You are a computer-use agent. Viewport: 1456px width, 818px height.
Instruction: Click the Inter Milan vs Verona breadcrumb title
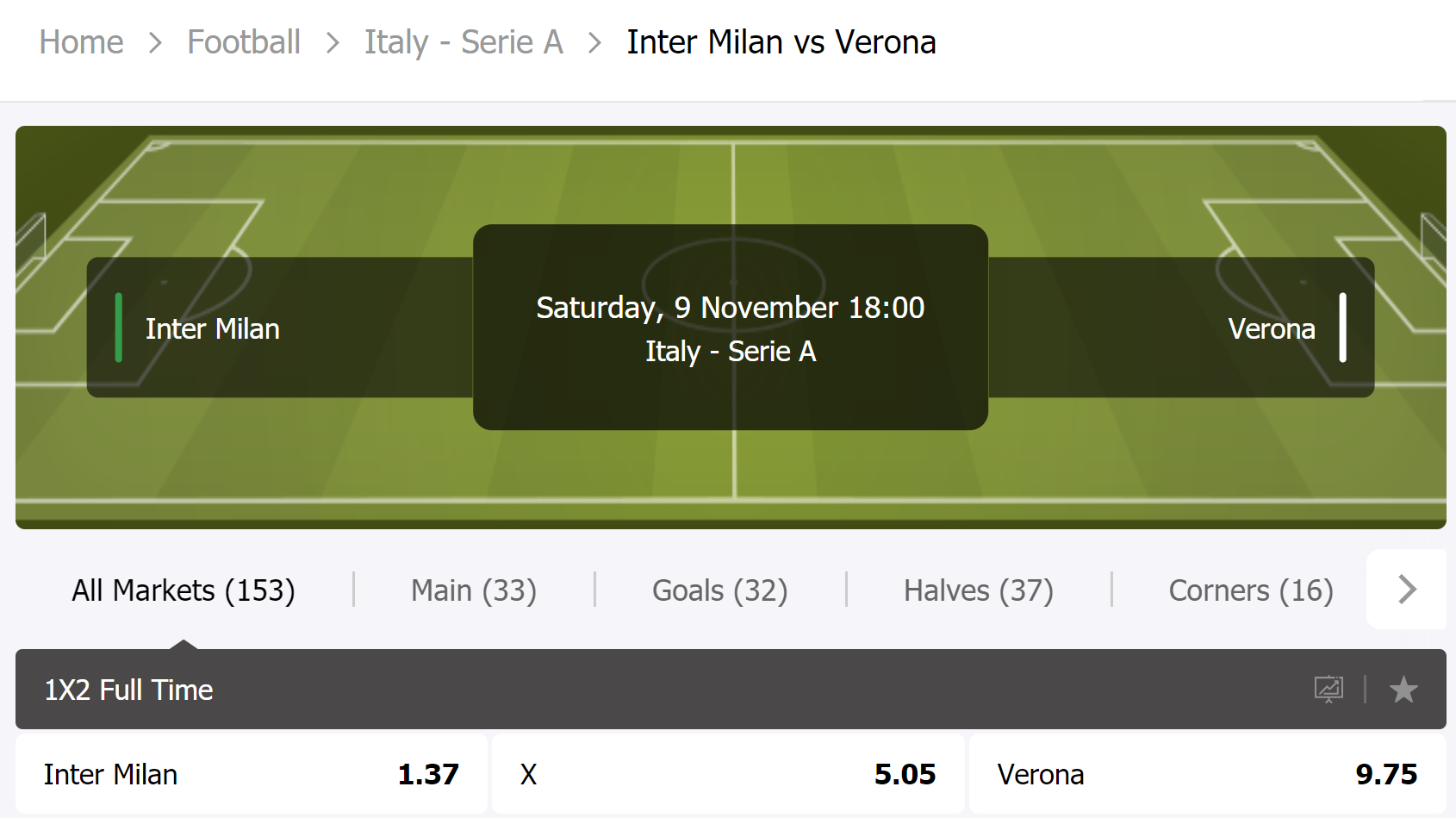[781, 42]
